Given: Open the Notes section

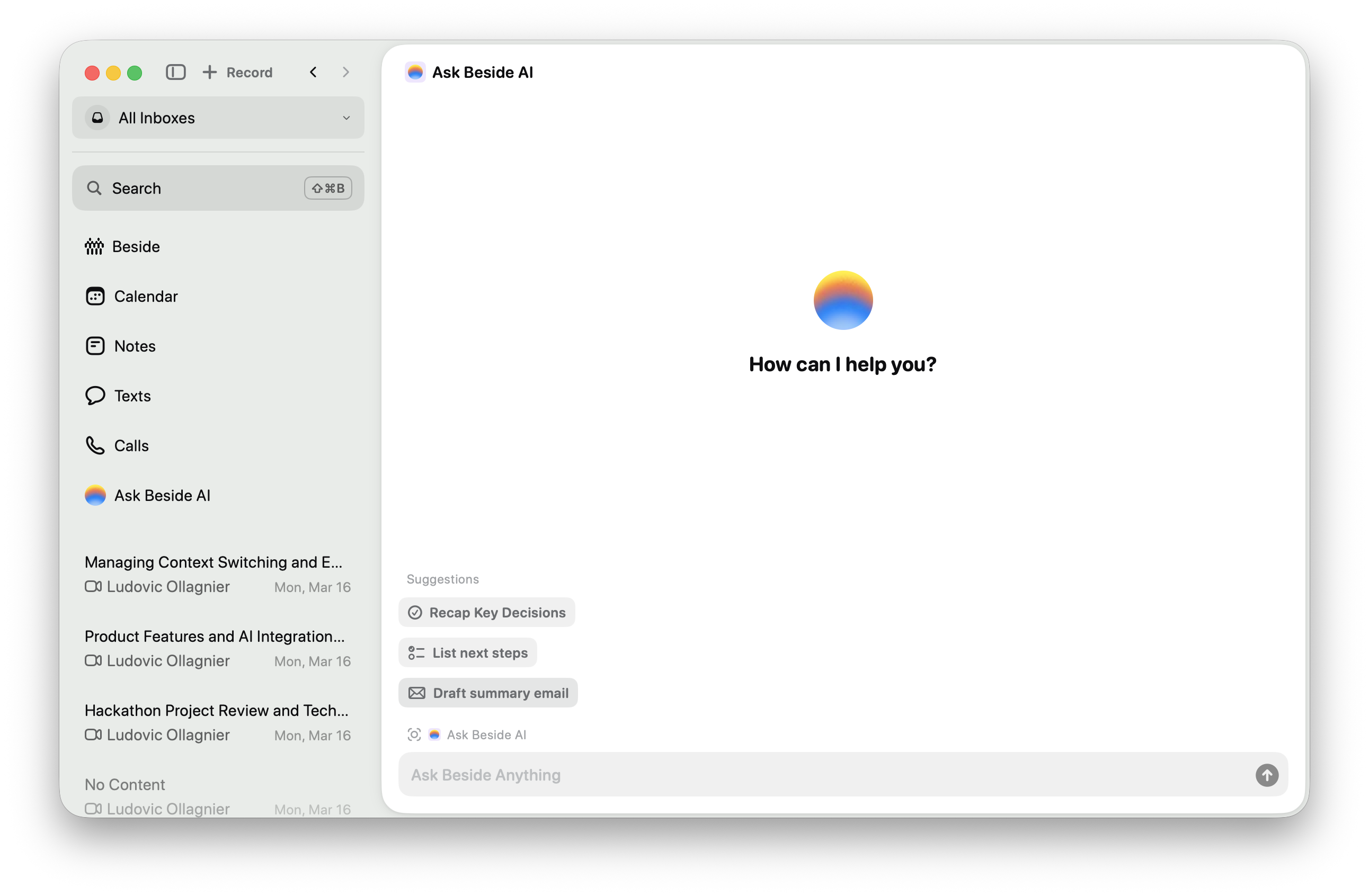Looking at the screenshot, I should click(x=218, y=346).
